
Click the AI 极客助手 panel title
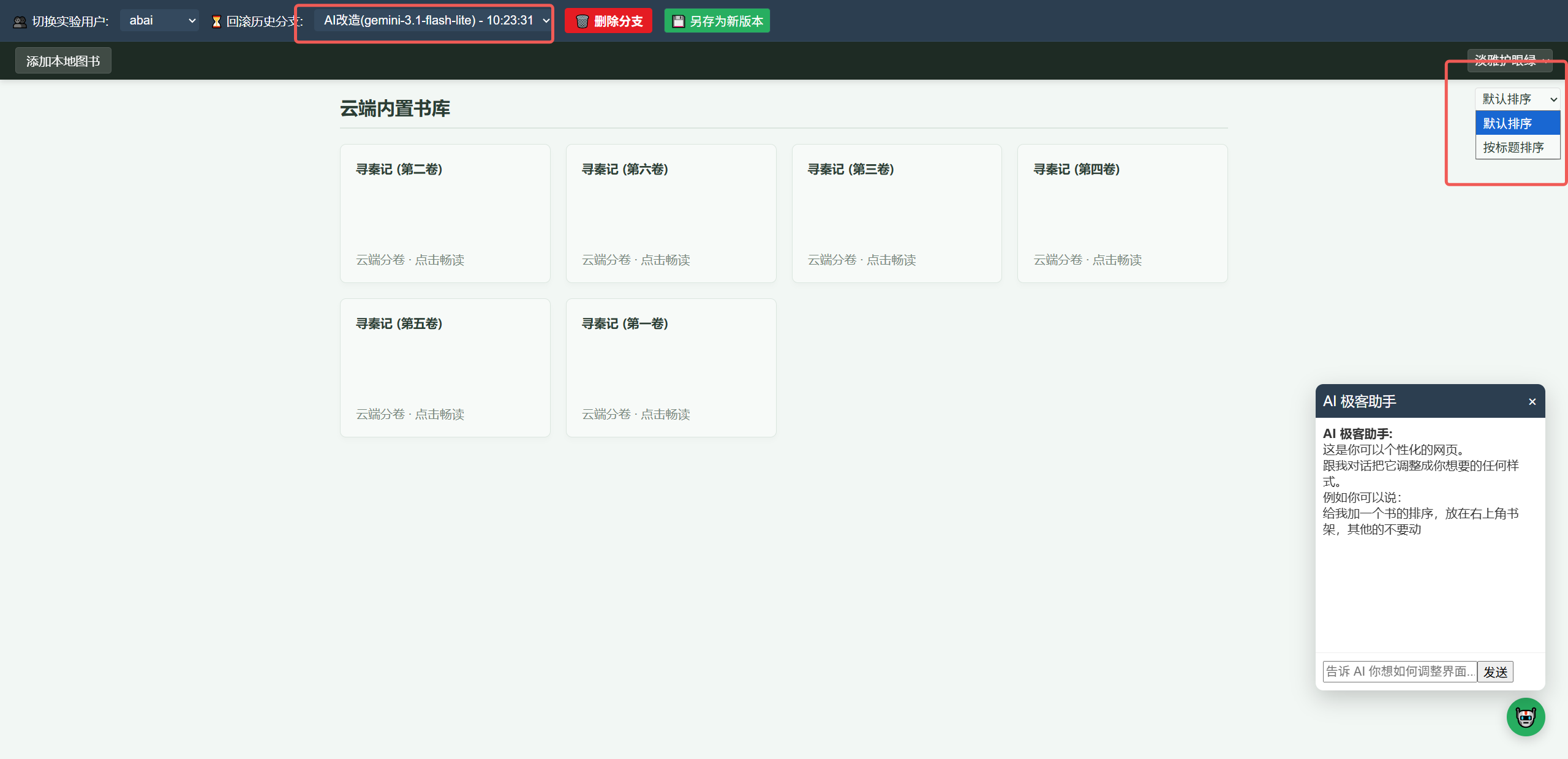1359,401
